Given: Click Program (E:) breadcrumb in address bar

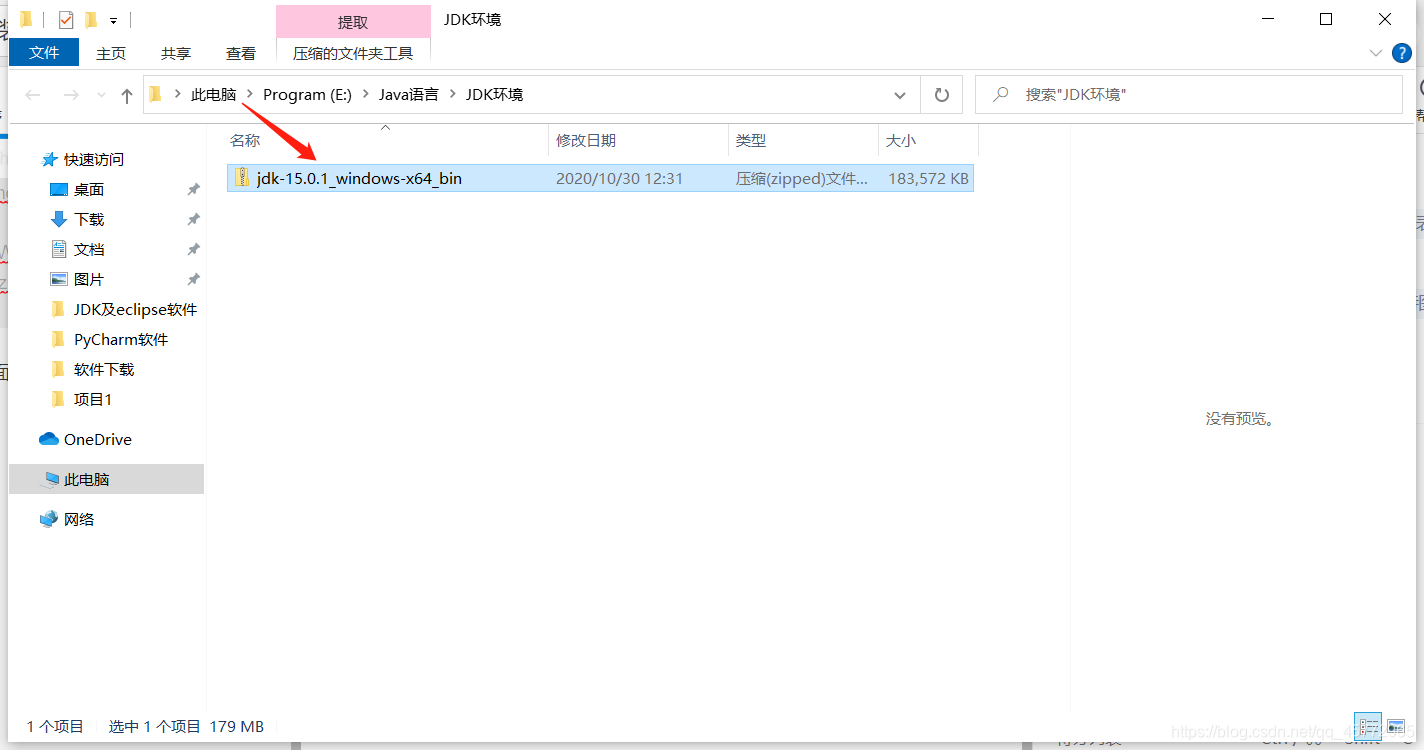Looking at the screenshot, I should click(307, 95).
